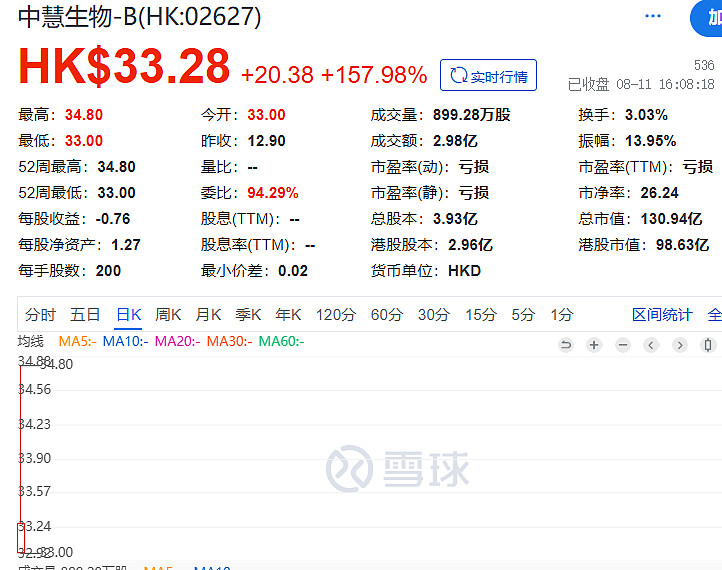Select the 日K chart tab

tap(129, 315)
